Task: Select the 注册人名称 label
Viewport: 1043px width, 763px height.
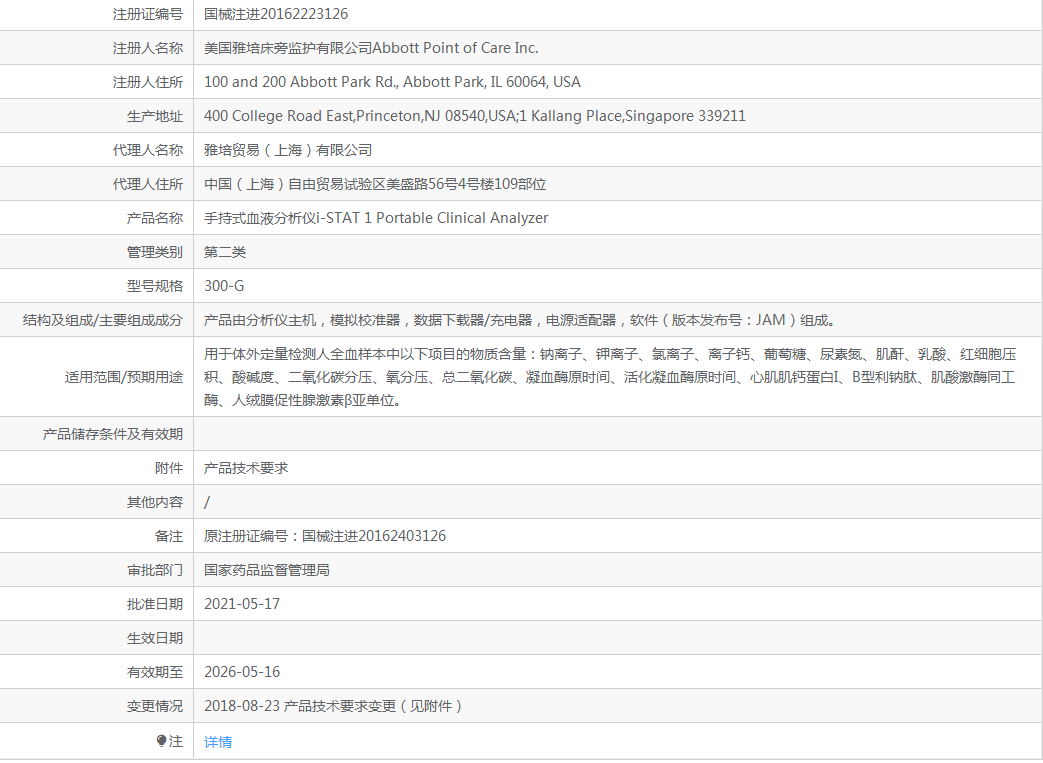Action: pos(148,48)
